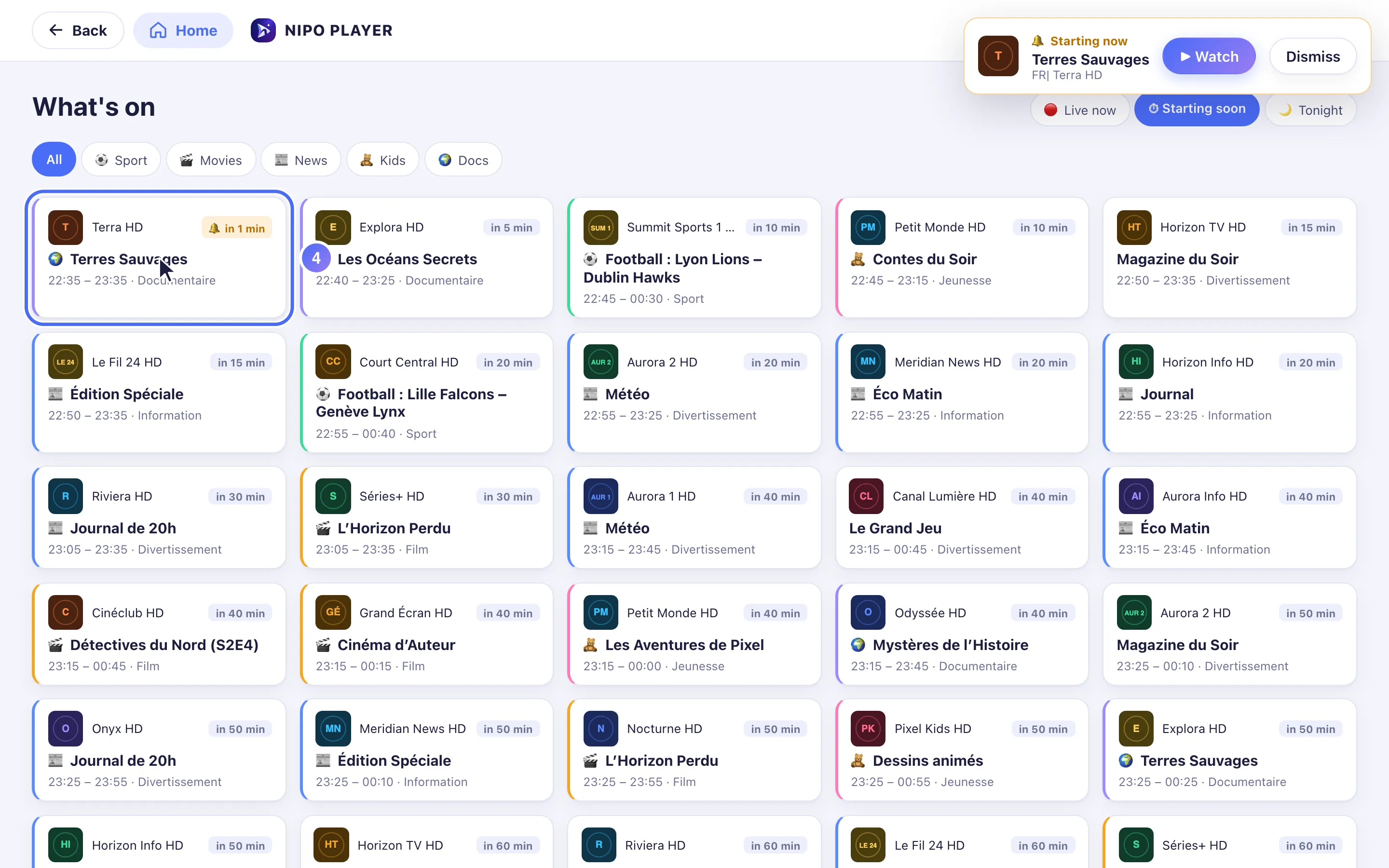Viewport: 1389px width, 868px height.
Task: Click the Court Central HD channel logo
Action: [333, 362]
